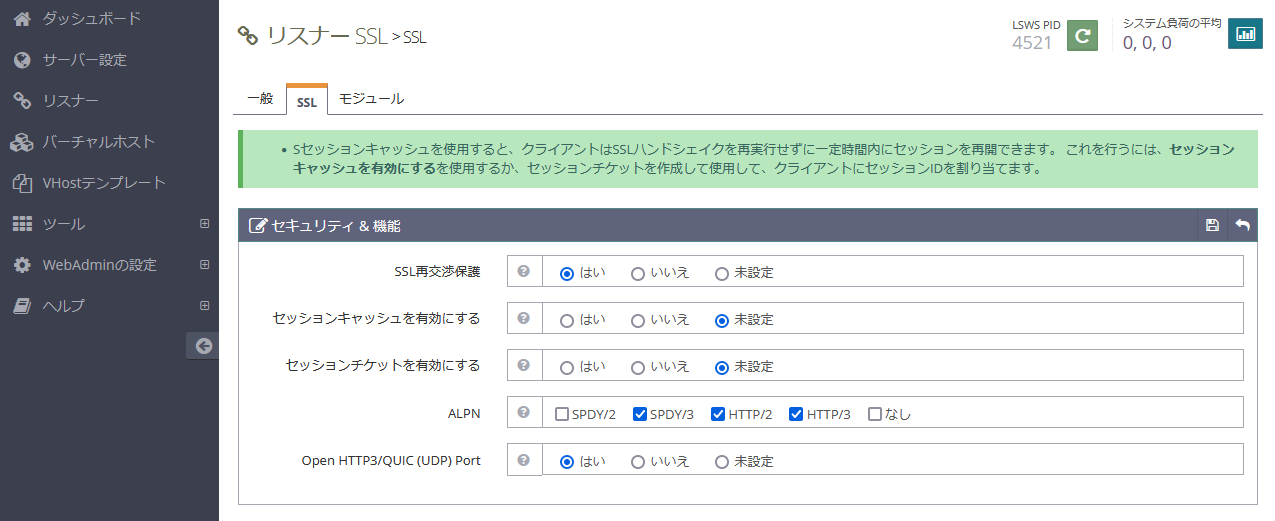Click the Virtual Host cubes icon
This screenshot has height=521, width=1275.
22,142
